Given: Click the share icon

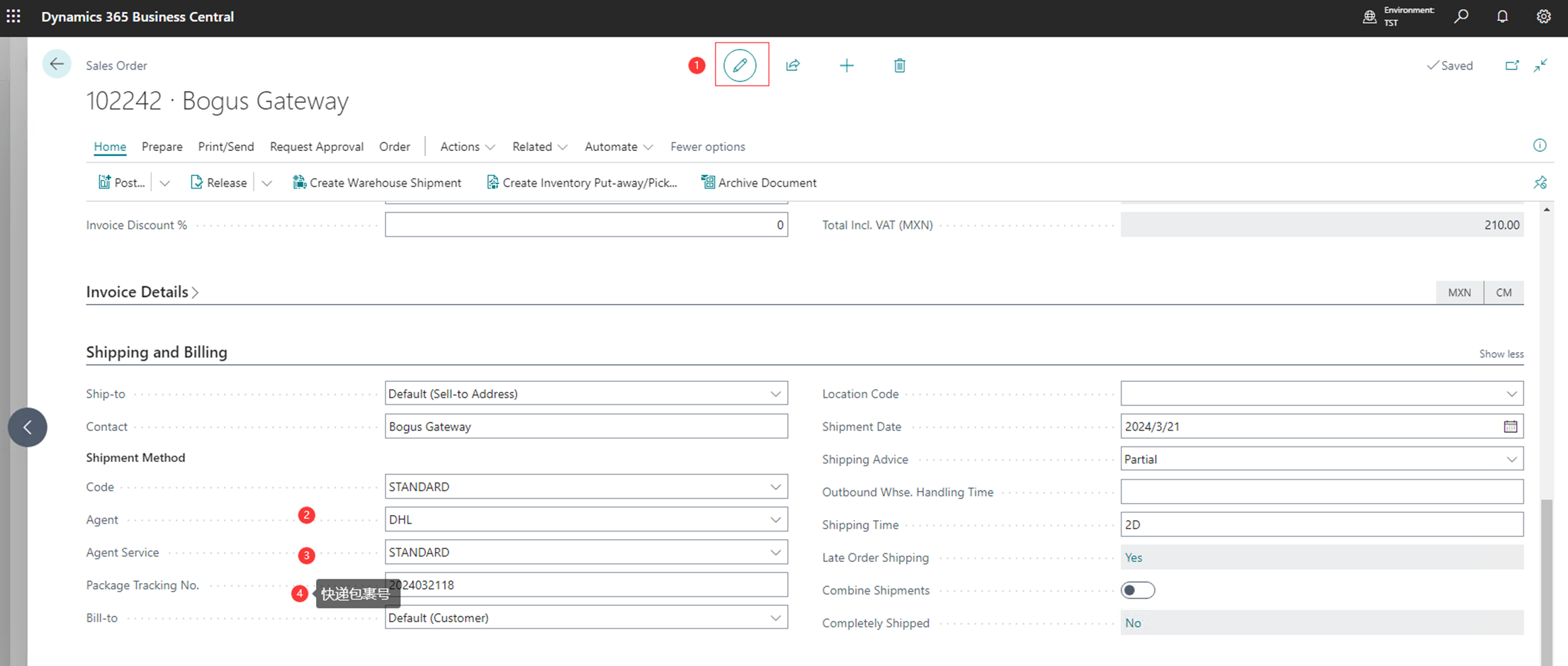Looking at the screenshot, I should pyautogui.click(x=793, y=65).
